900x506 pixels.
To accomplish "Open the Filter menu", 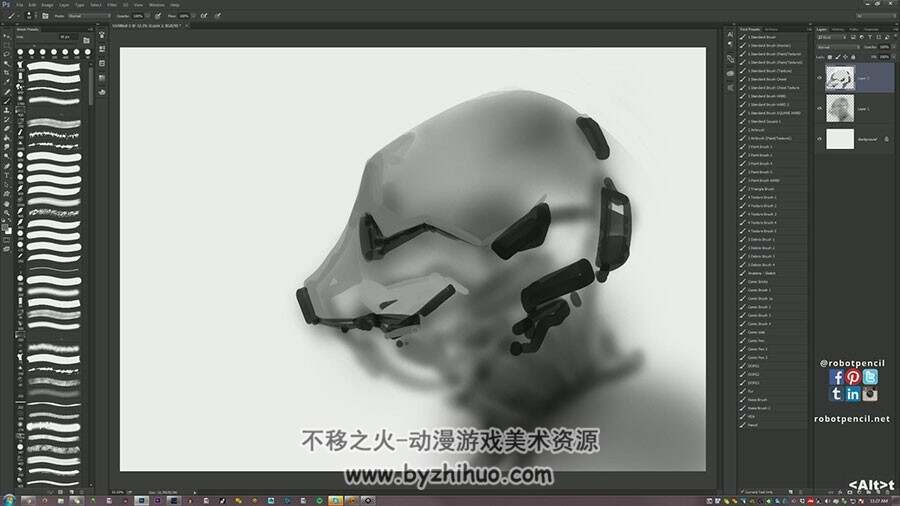I will 112,5.
